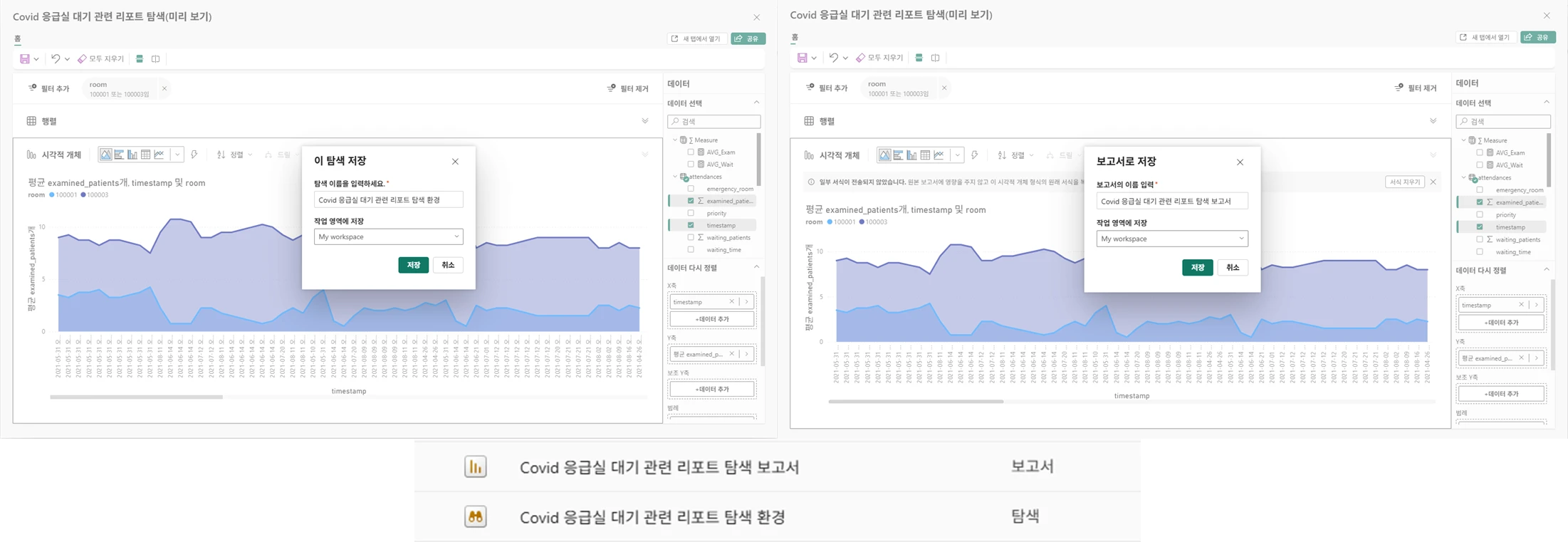
Task: Dismiss the '일부 서식이 전송되지 않았습니다' notice with X
Action: pos(1433,182)
